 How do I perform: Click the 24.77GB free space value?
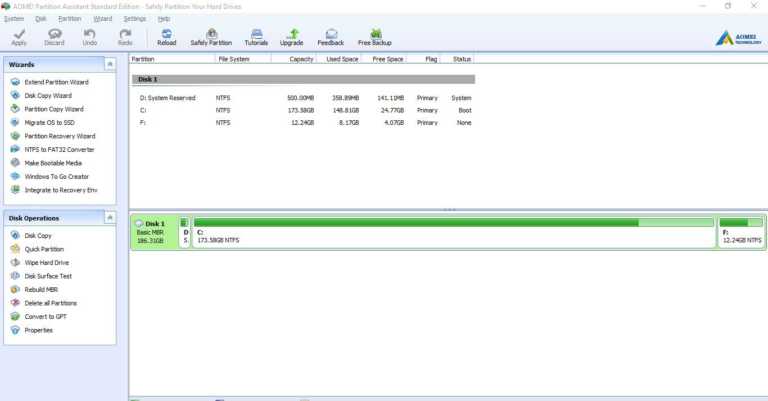392,111
